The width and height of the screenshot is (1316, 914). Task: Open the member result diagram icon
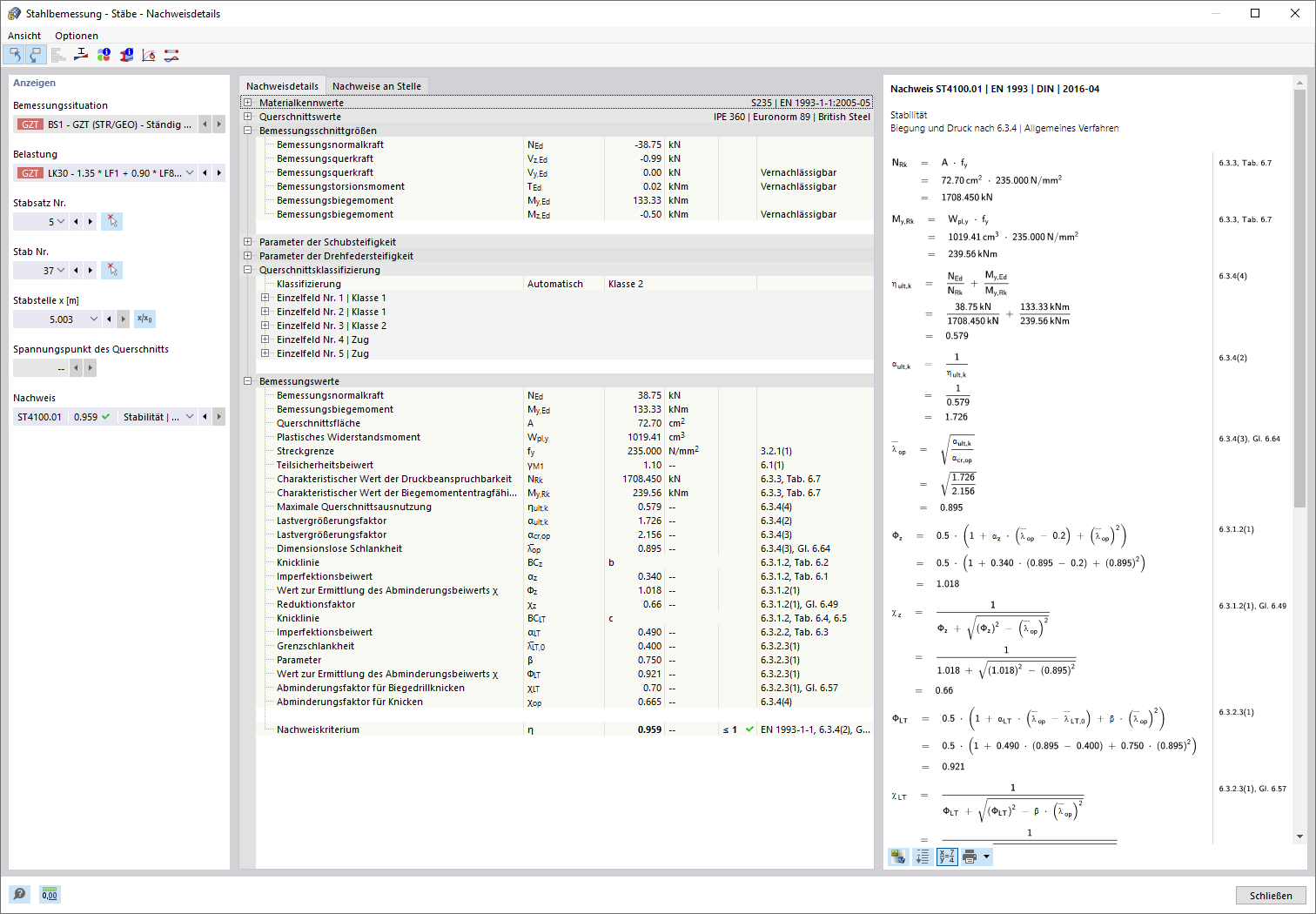pyautogui.click(x=171, y=55)
